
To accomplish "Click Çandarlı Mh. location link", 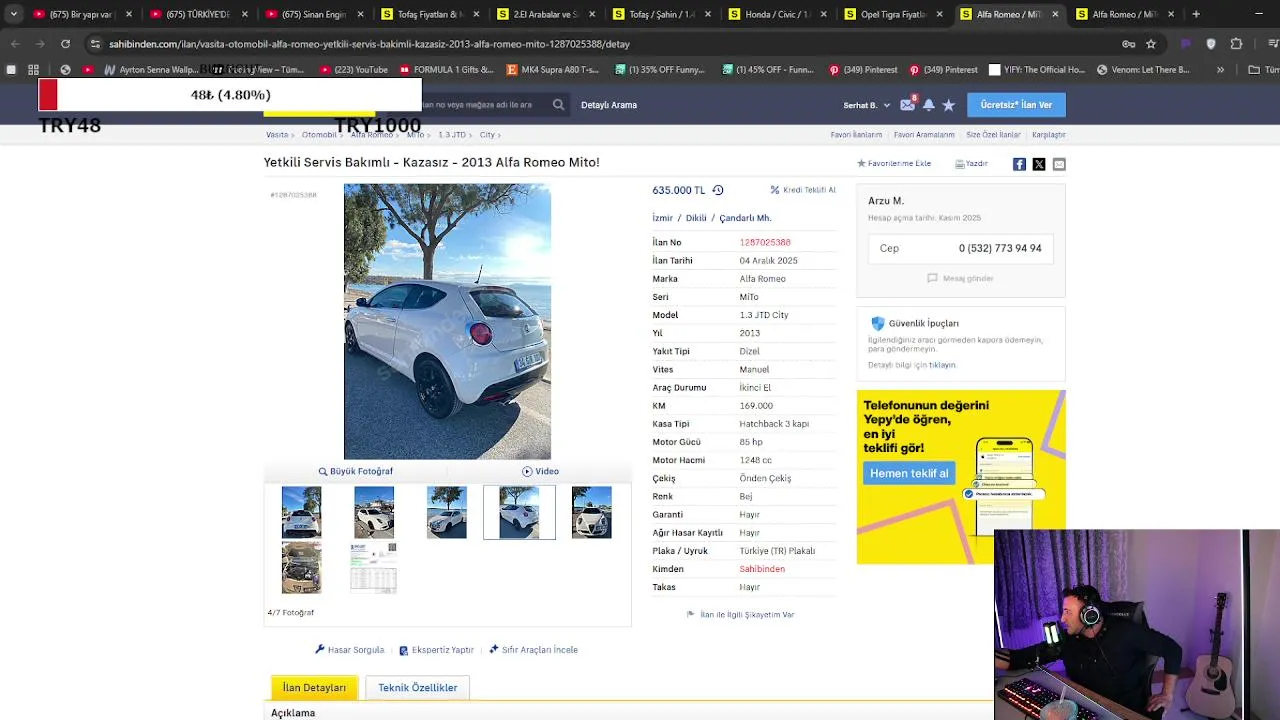I will pos(745,218).
